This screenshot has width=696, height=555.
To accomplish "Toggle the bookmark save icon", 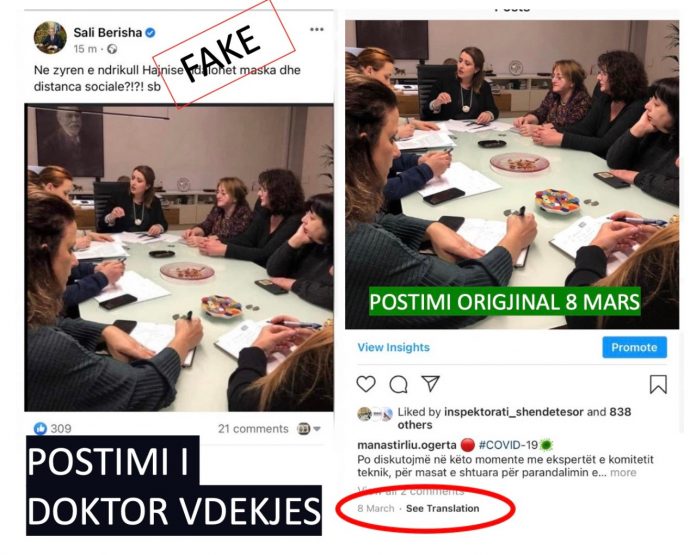I will (x=658, y=385).
